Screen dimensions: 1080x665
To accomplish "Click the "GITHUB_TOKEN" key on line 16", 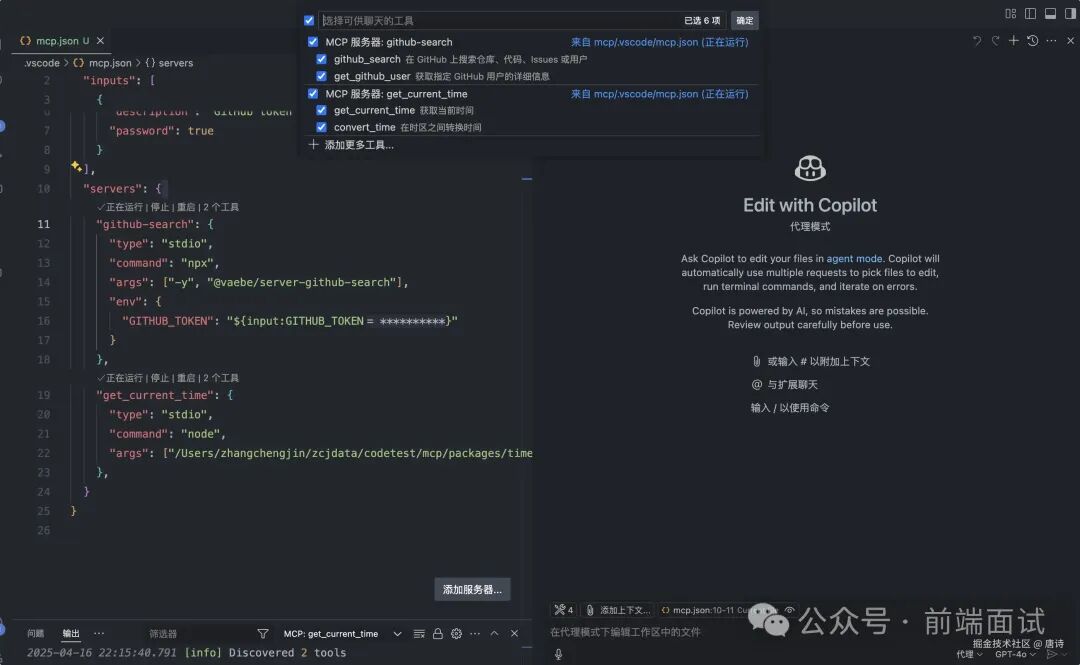I will coord(168,320).
